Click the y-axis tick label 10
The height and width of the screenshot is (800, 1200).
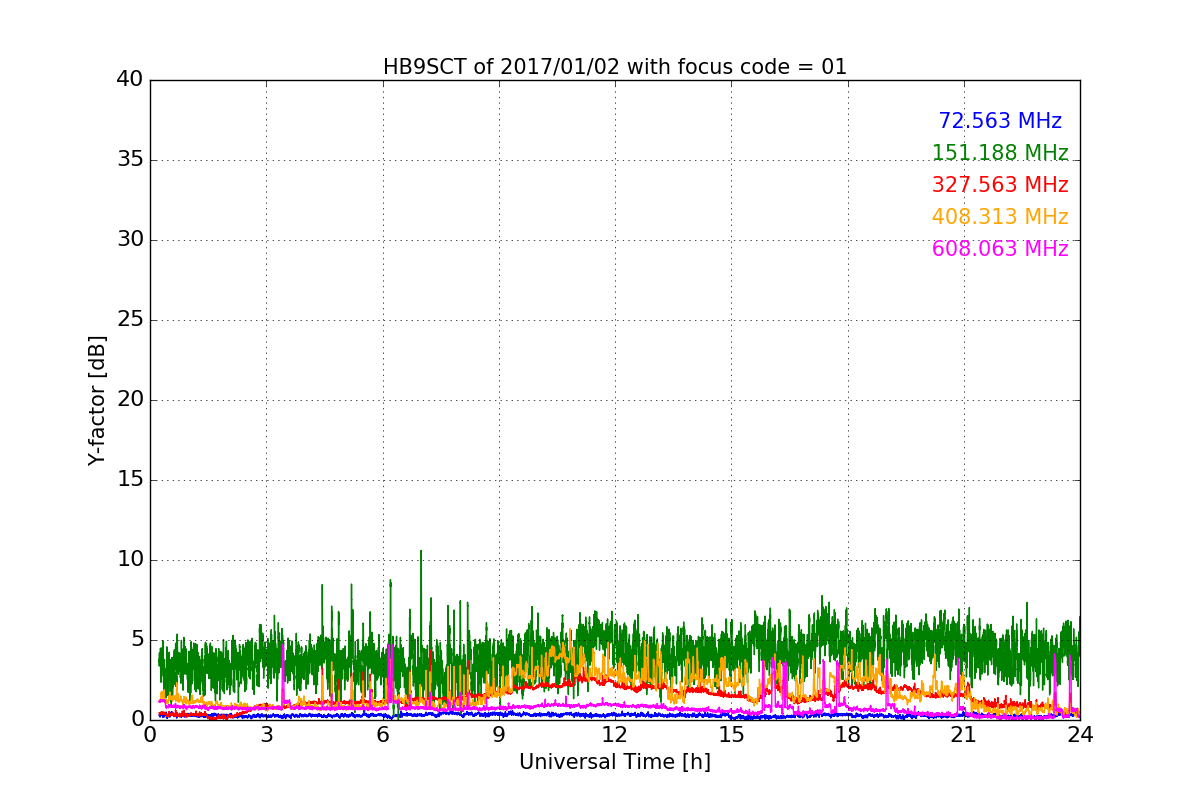tap(130, 560)
